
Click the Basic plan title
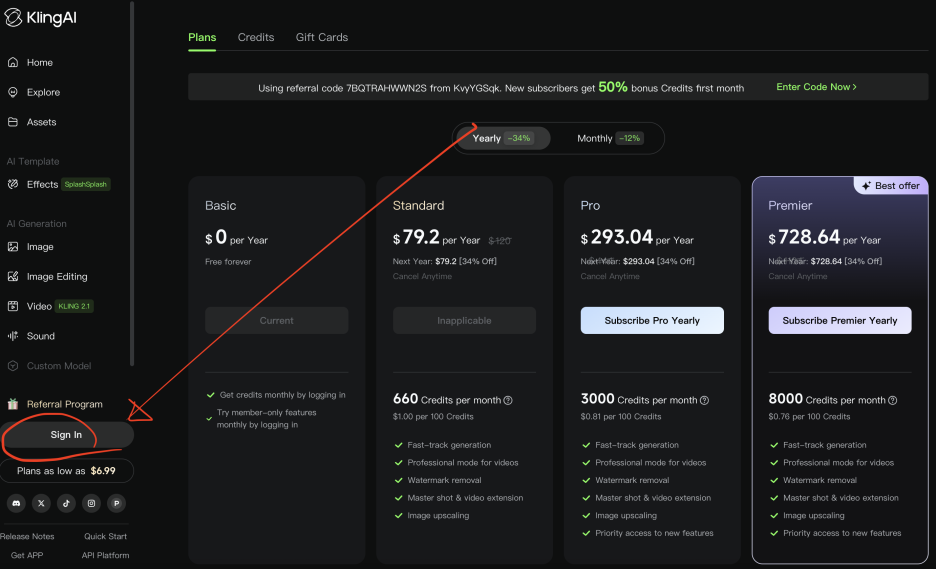[220, 206]
